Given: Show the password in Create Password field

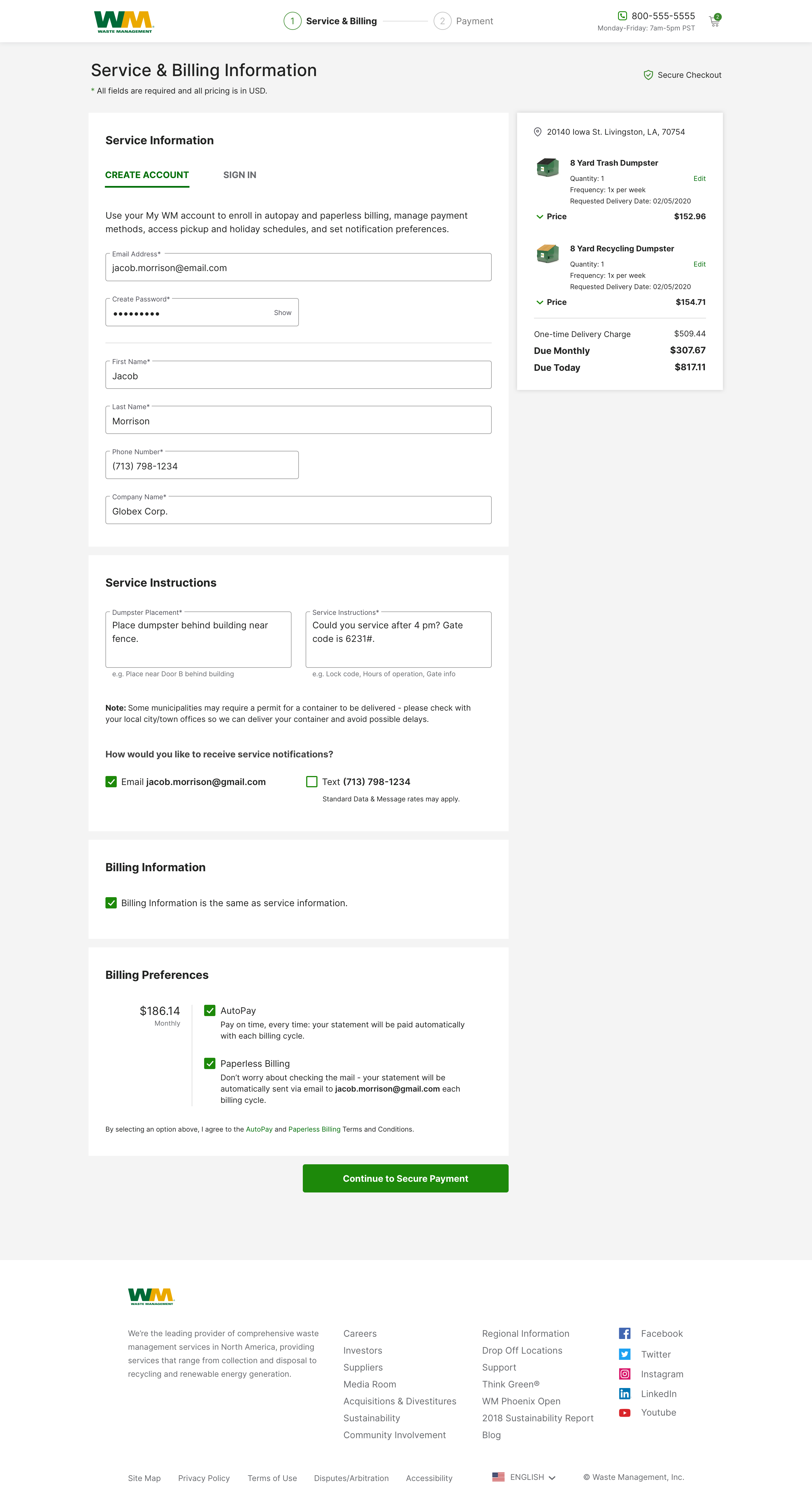Looking at the screenshot, I should [x=283, y=313].
